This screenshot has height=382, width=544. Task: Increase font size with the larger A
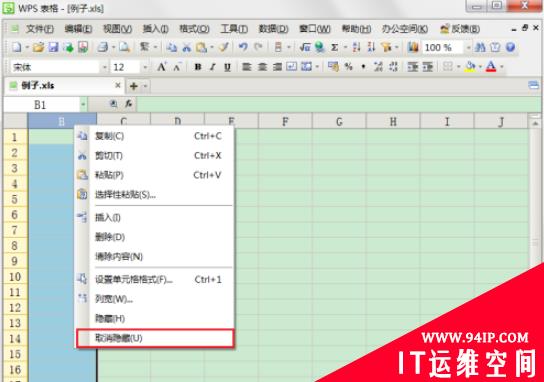point(161,67)
